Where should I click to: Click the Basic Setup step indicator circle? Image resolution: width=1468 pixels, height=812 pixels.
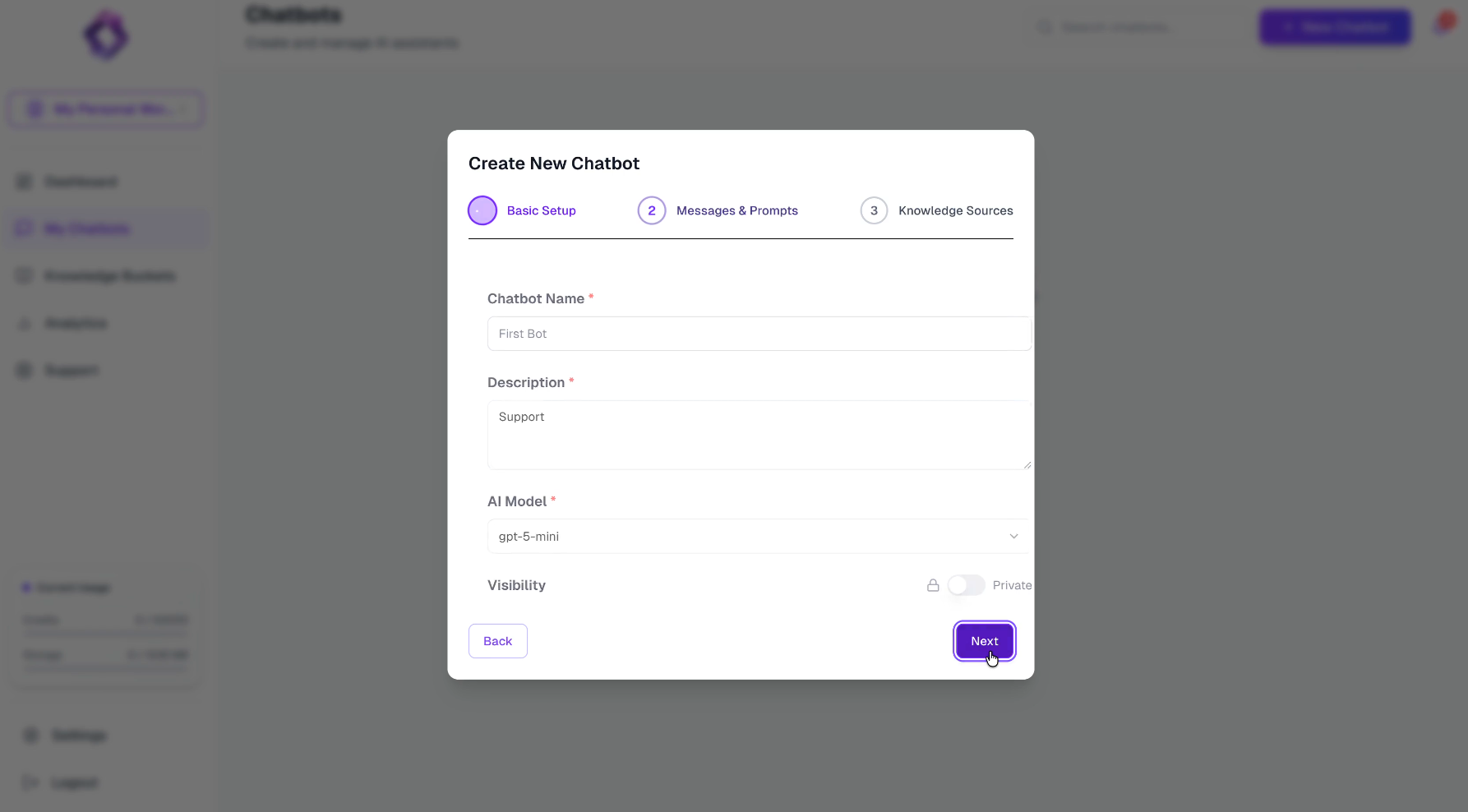click(482, 210)
